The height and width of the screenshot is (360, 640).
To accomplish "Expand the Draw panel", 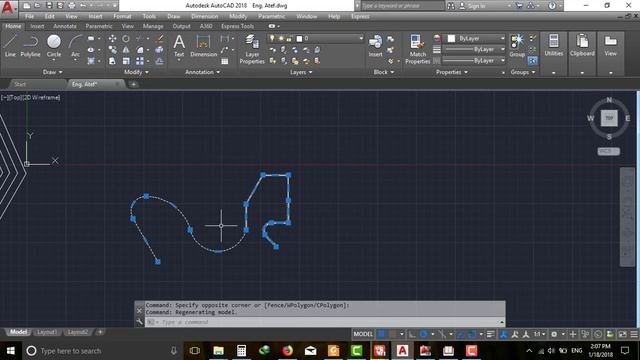I will tap(53, 72).
